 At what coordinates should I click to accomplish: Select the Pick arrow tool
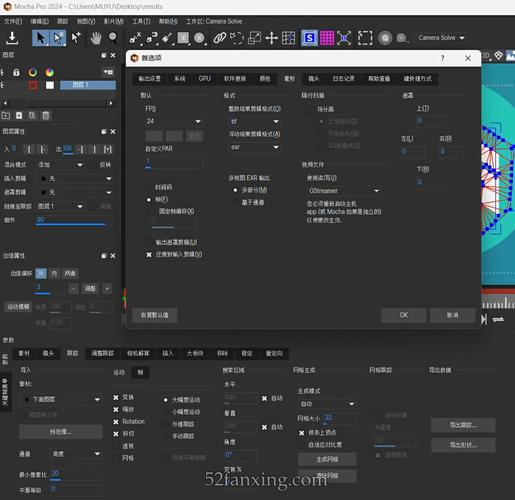(x=40, y=38)
